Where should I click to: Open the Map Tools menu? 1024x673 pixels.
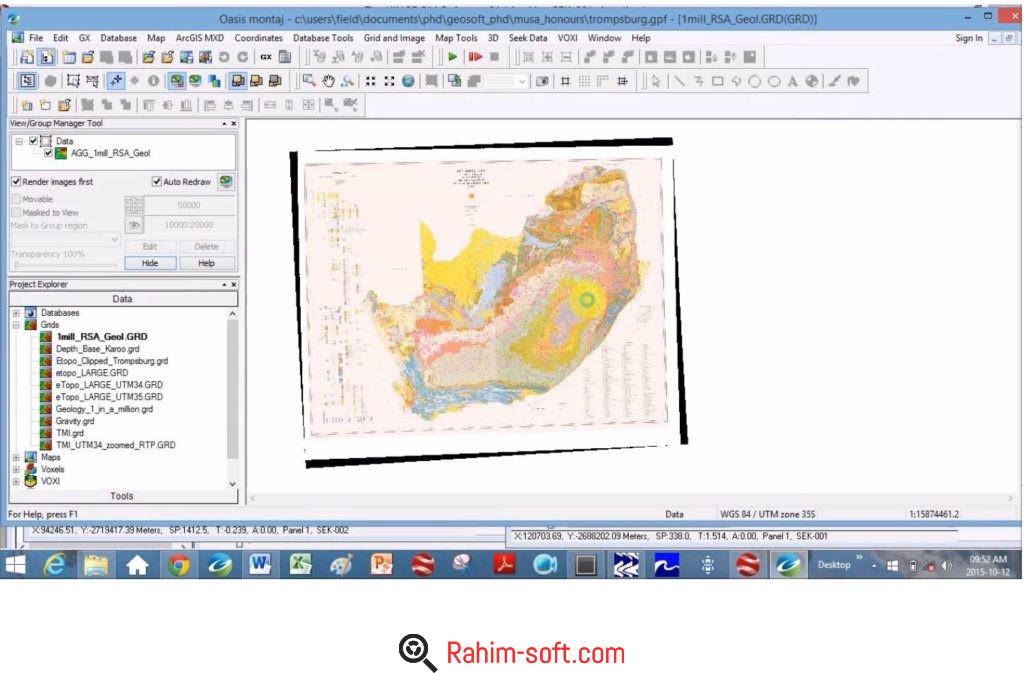point(456,38)
